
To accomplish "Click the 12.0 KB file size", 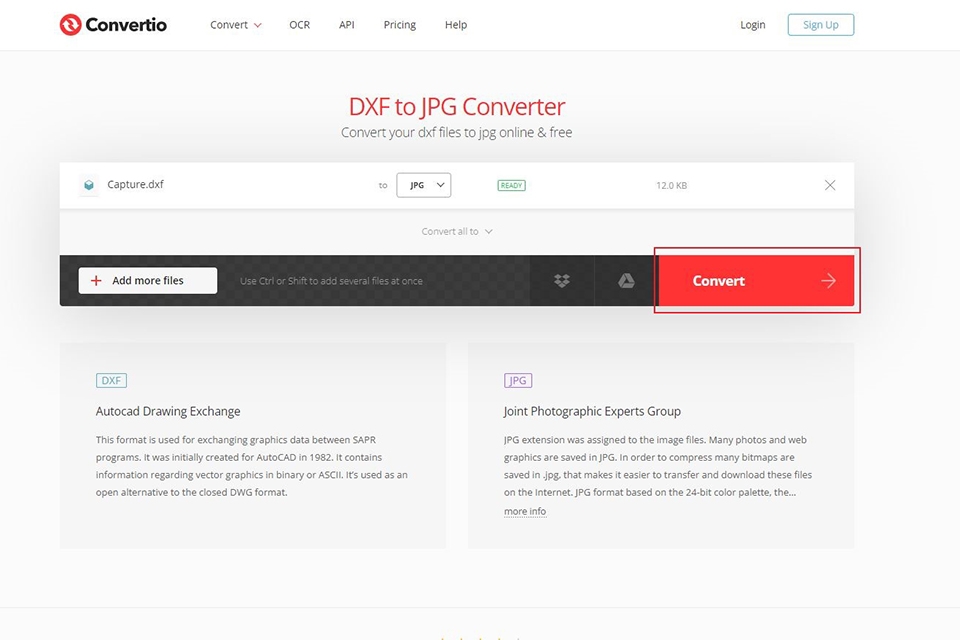I will [x=672, y=185].
